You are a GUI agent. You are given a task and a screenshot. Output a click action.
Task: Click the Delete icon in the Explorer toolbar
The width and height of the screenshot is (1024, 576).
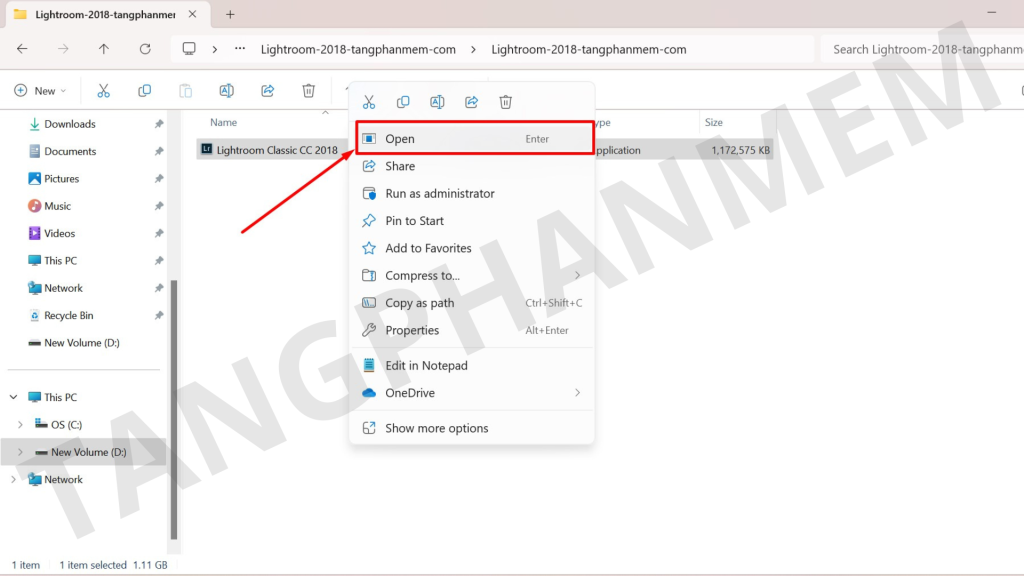pyautogui.click(x=309, y=91)
